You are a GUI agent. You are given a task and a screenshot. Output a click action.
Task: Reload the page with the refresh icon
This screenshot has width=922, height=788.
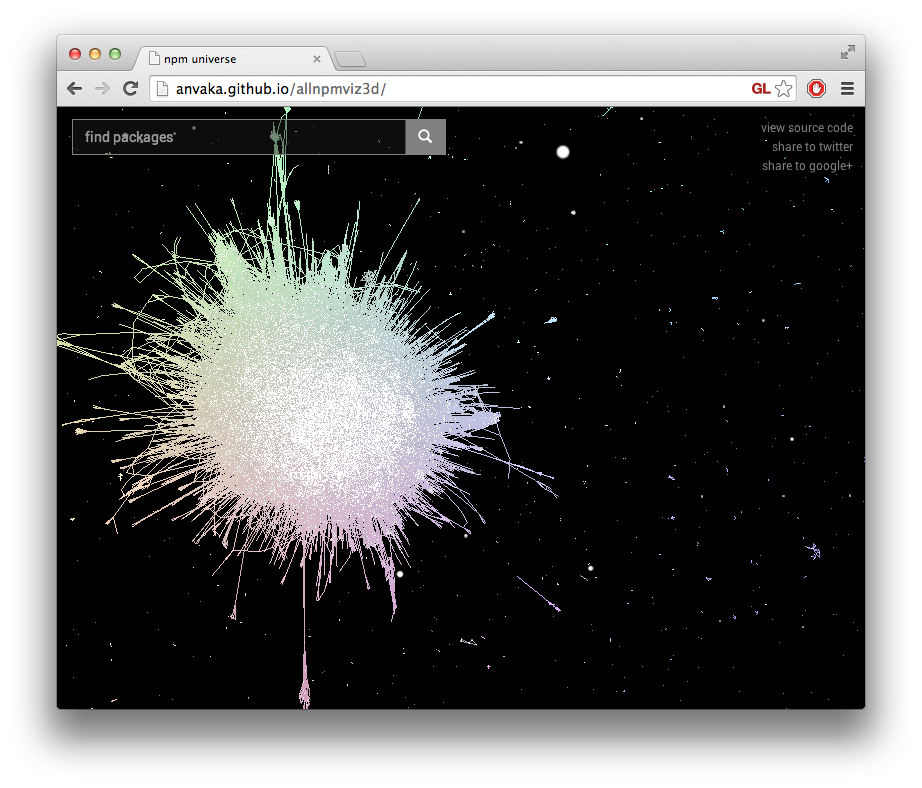point(130,88)
